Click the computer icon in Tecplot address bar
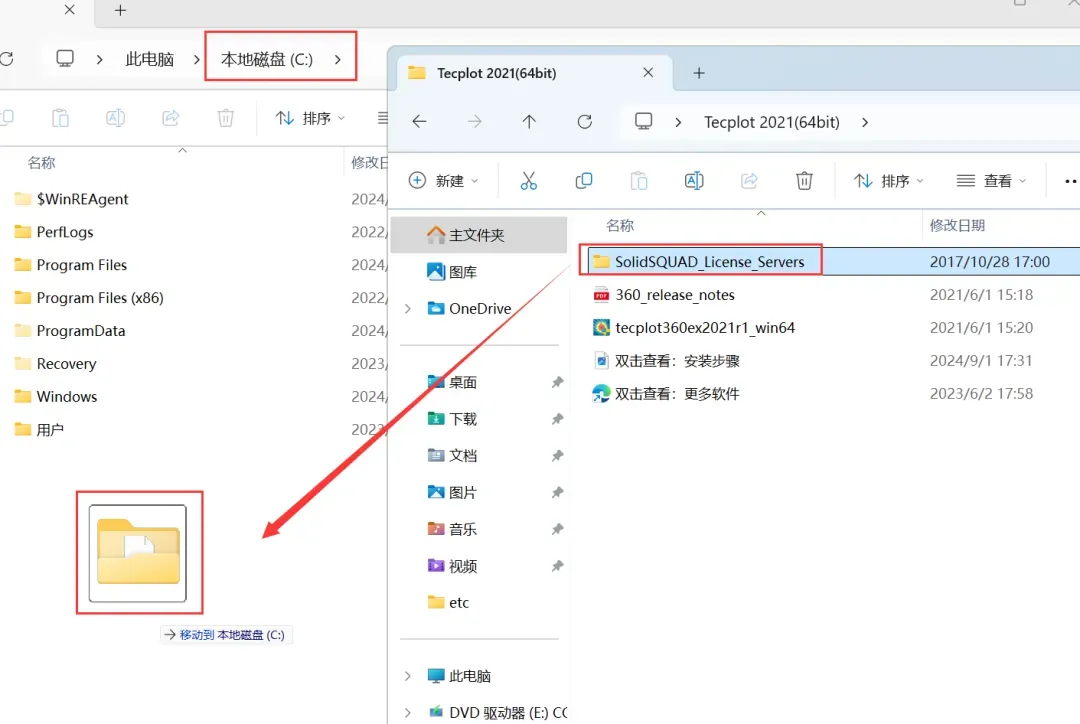 (643, 122)
